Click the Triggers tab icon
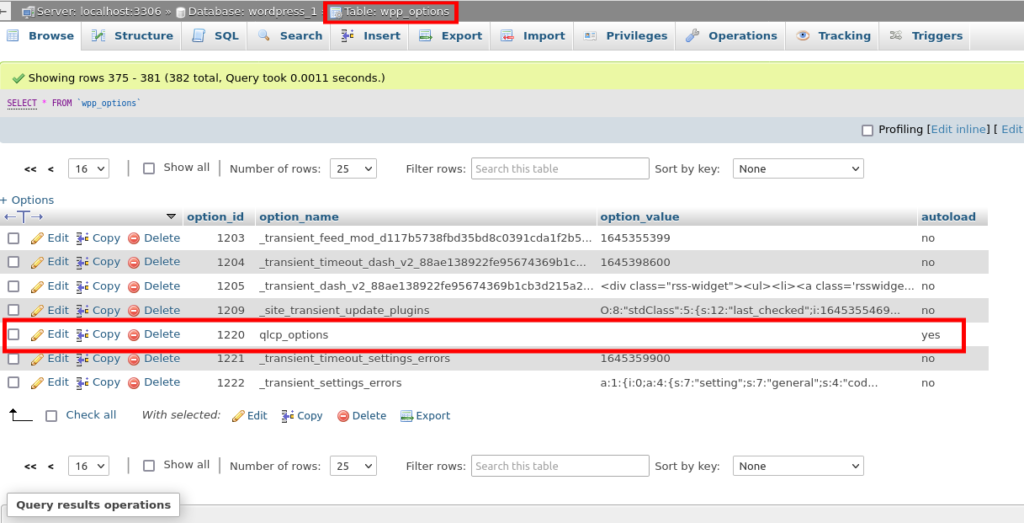Screen dimensions: 1024x523 point(896,36)
